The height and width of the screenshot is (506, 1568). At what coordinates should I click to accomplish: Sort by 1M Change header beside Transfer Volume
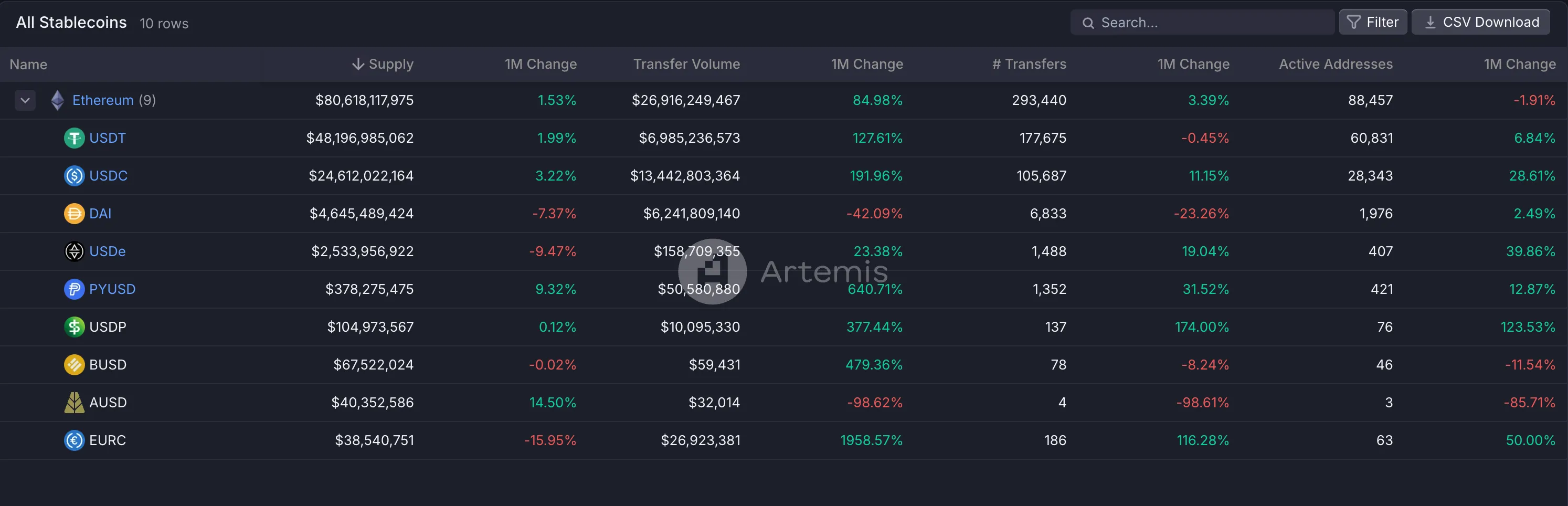pos(867,64)
